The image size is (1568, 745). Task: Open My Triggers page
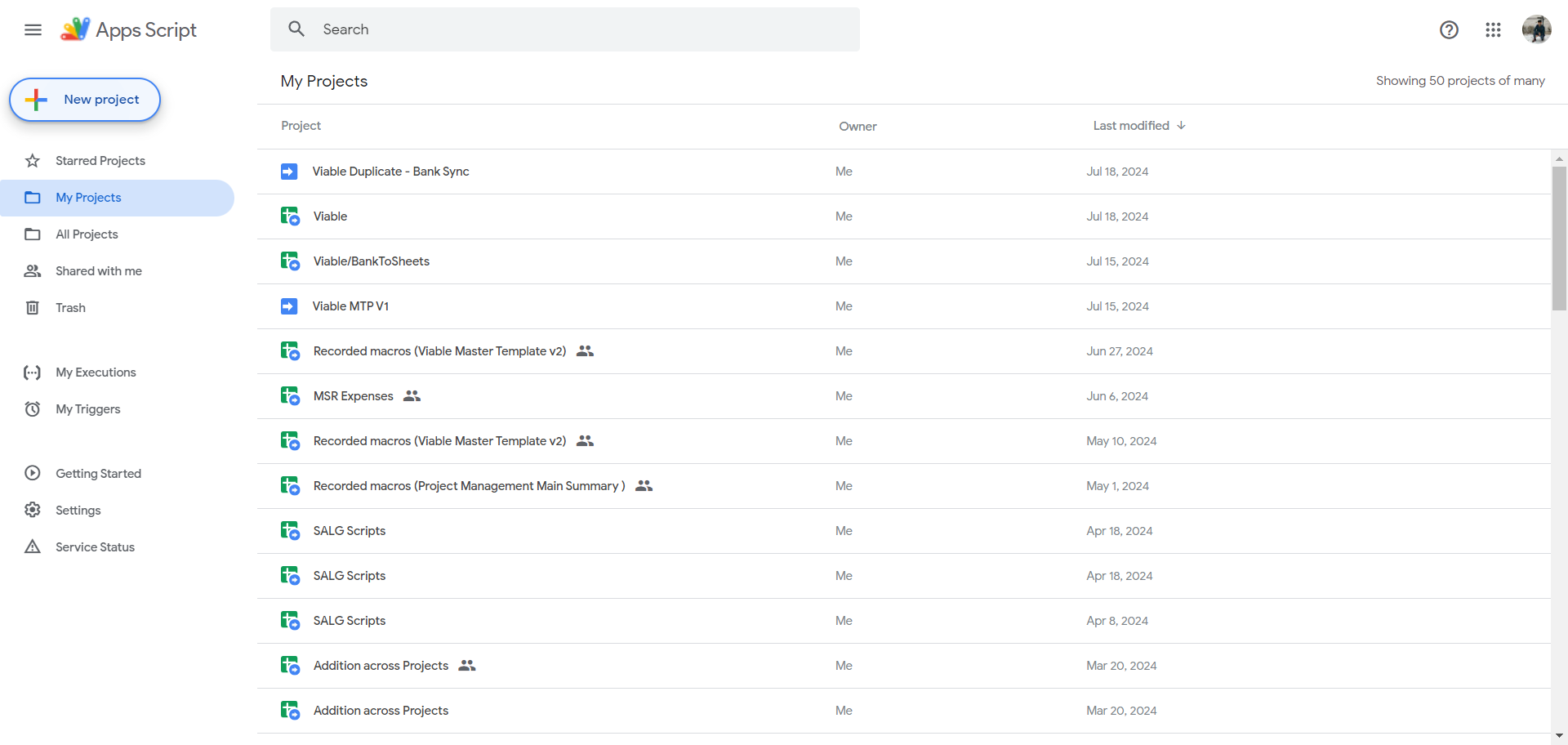pyautogui.click(x=88, y=409)
